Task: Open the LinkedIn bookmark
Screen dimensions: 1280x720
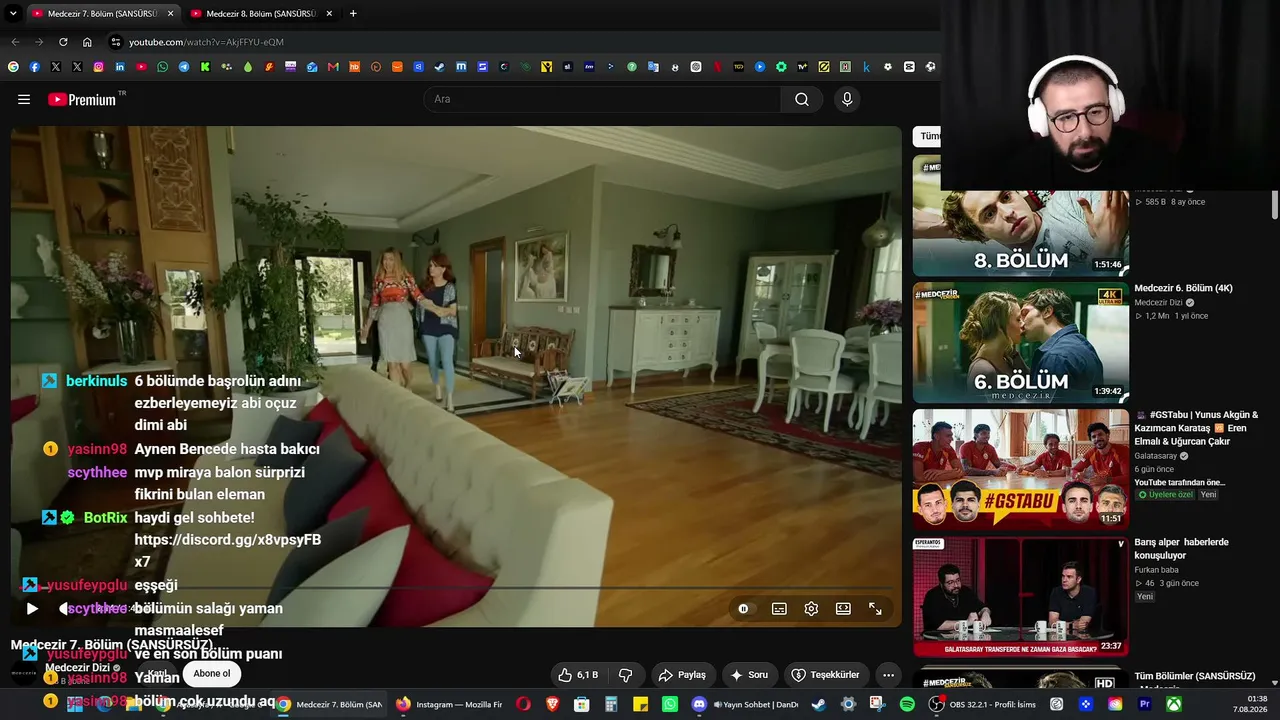Action: 120,67
